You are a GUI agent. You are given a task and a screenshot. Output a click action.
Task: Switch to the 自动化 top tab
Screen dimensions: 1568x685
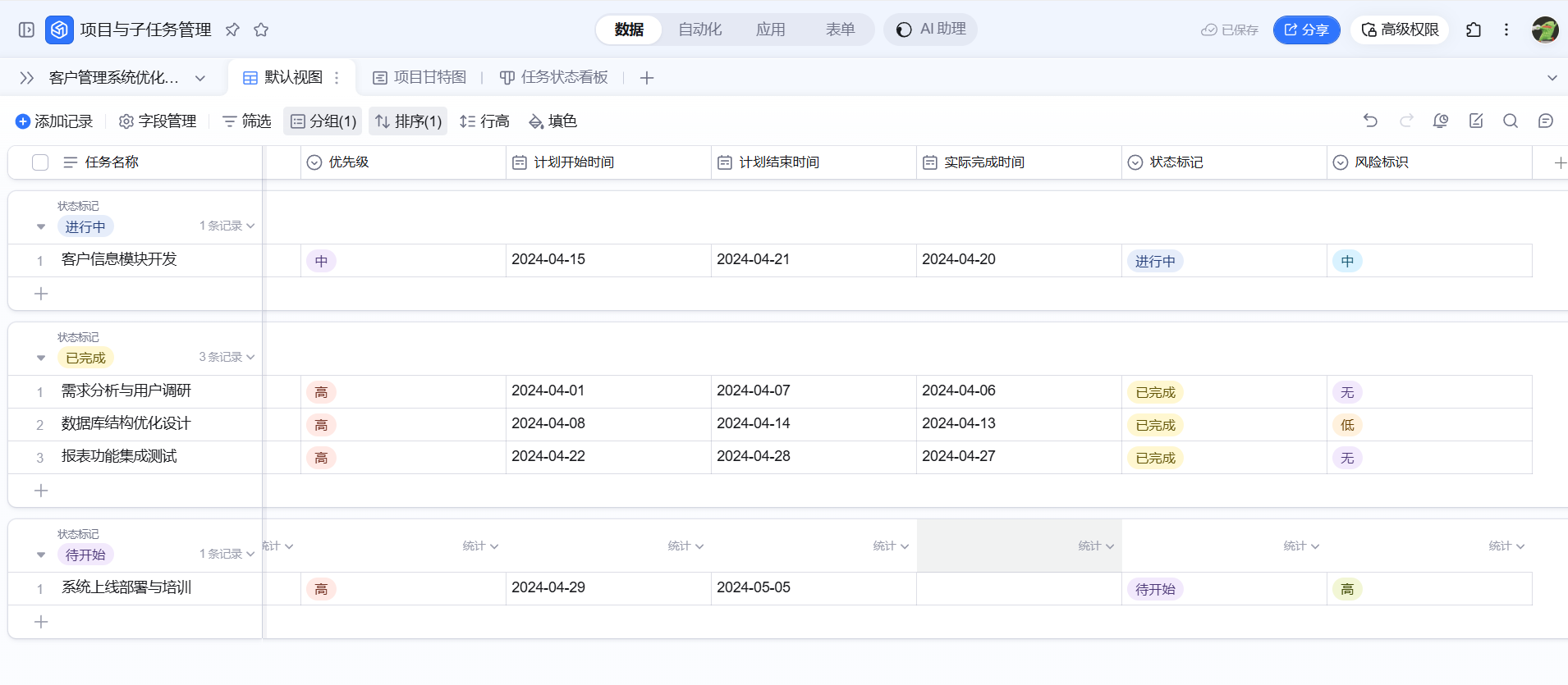pyautogui.click(x=699, y=30)
